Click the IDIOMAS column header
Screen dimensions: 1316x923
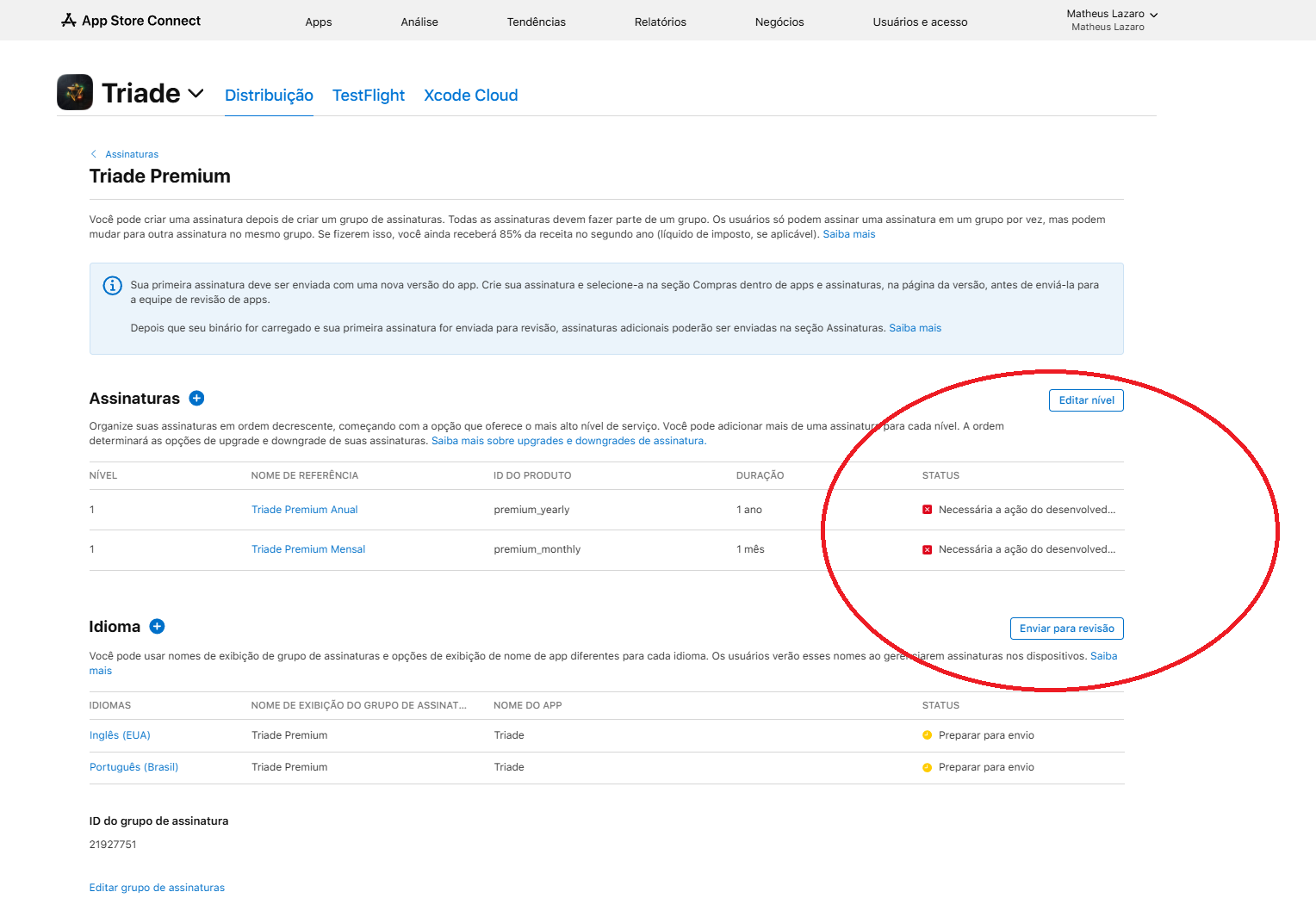click(110, 705)
